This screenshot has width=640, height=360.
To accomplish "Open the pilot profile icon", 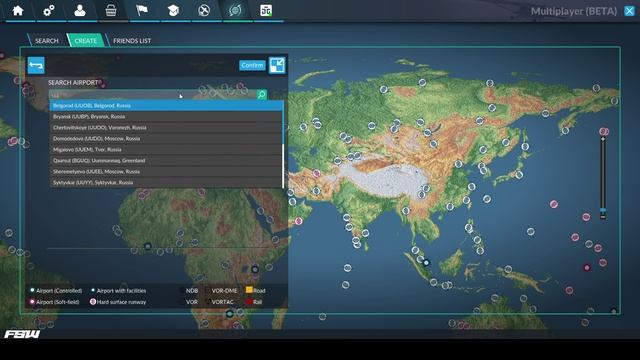I will (x=80, y=10).
